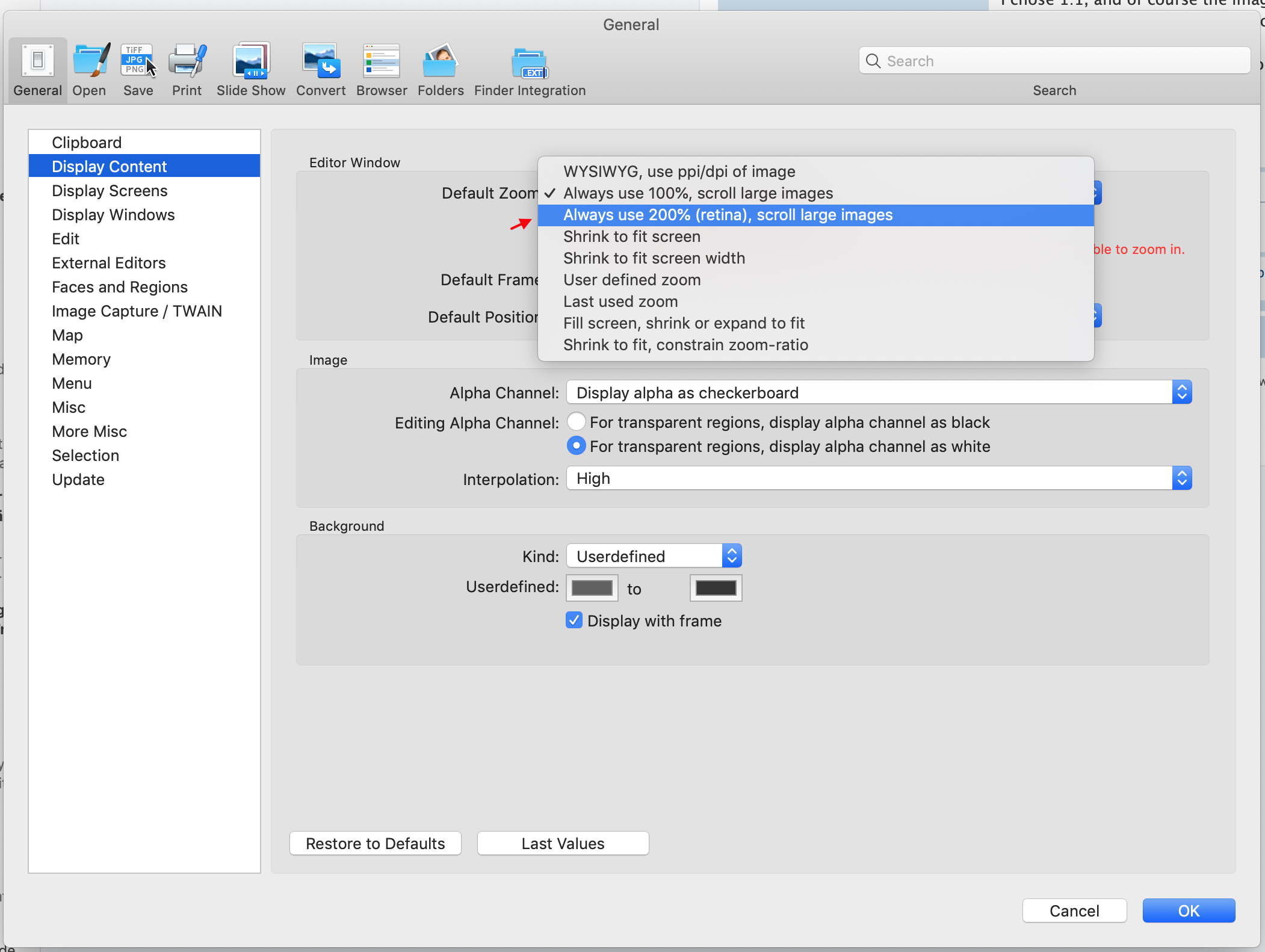The width and height of the screenshot is (1265, 952).
Task: Open the first Userdefined gray color swatch
Action: click(592, 588)
